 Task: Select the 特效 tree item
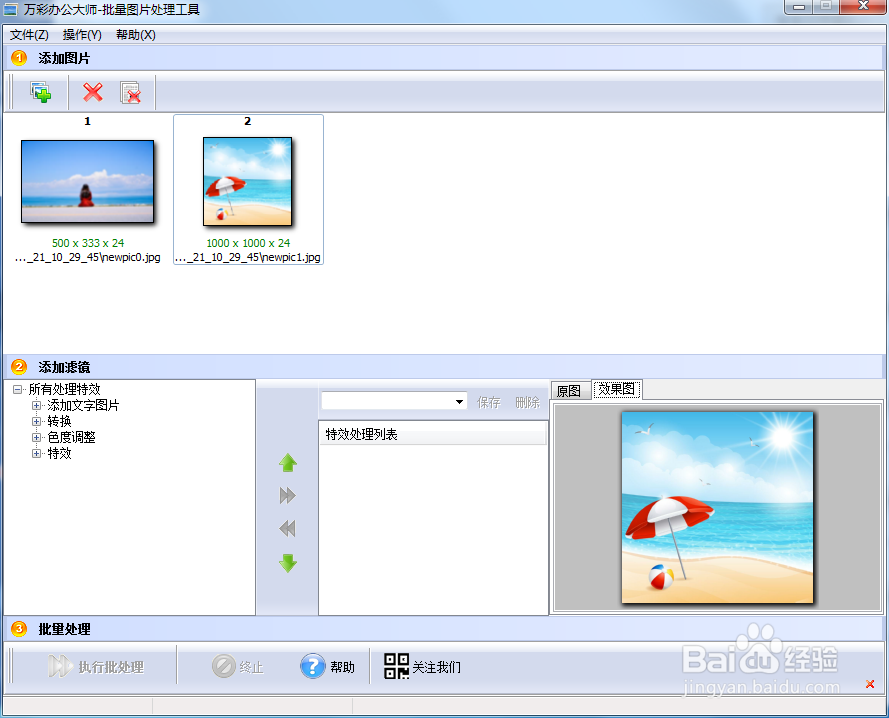tap(60, 453)
